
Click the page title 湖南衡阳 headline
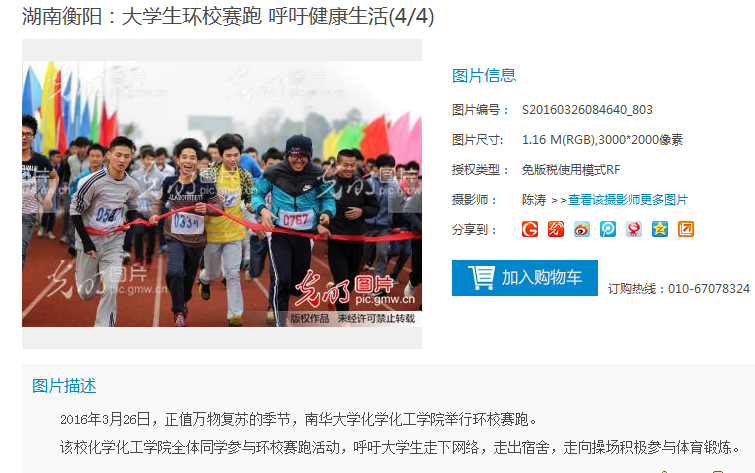228,16
